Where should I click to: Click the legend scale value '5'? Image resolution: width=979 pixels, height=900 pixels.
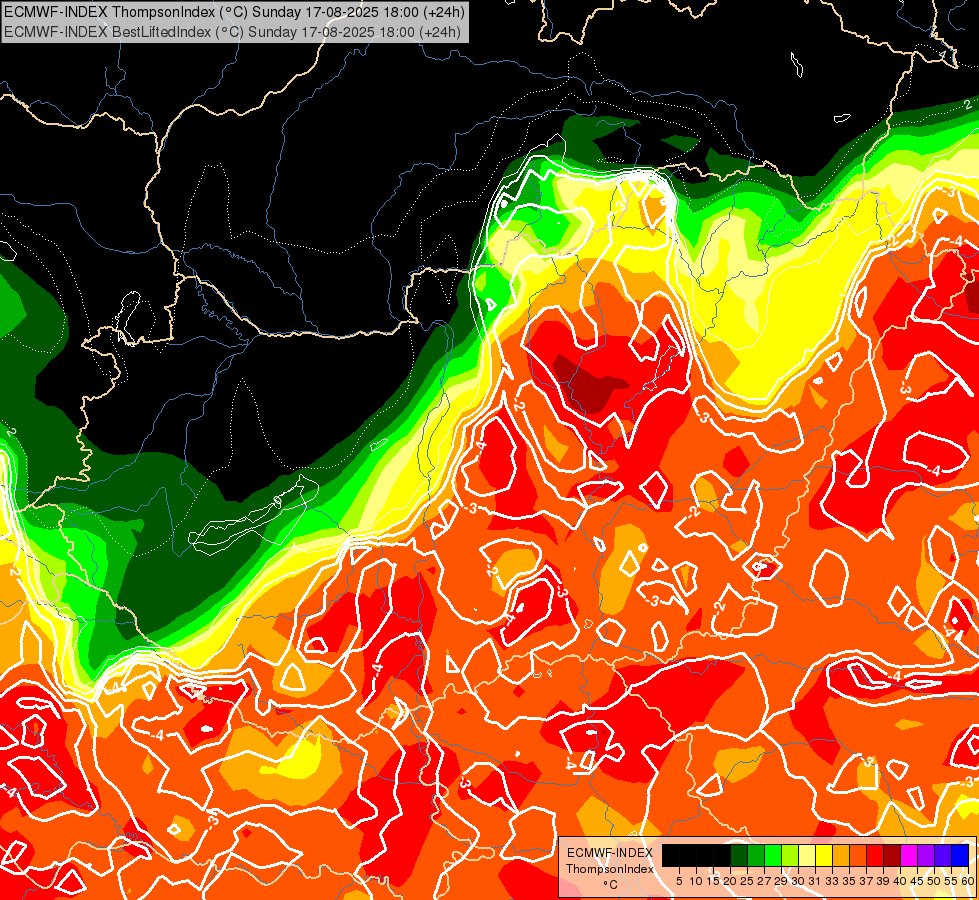click(679, 881)
